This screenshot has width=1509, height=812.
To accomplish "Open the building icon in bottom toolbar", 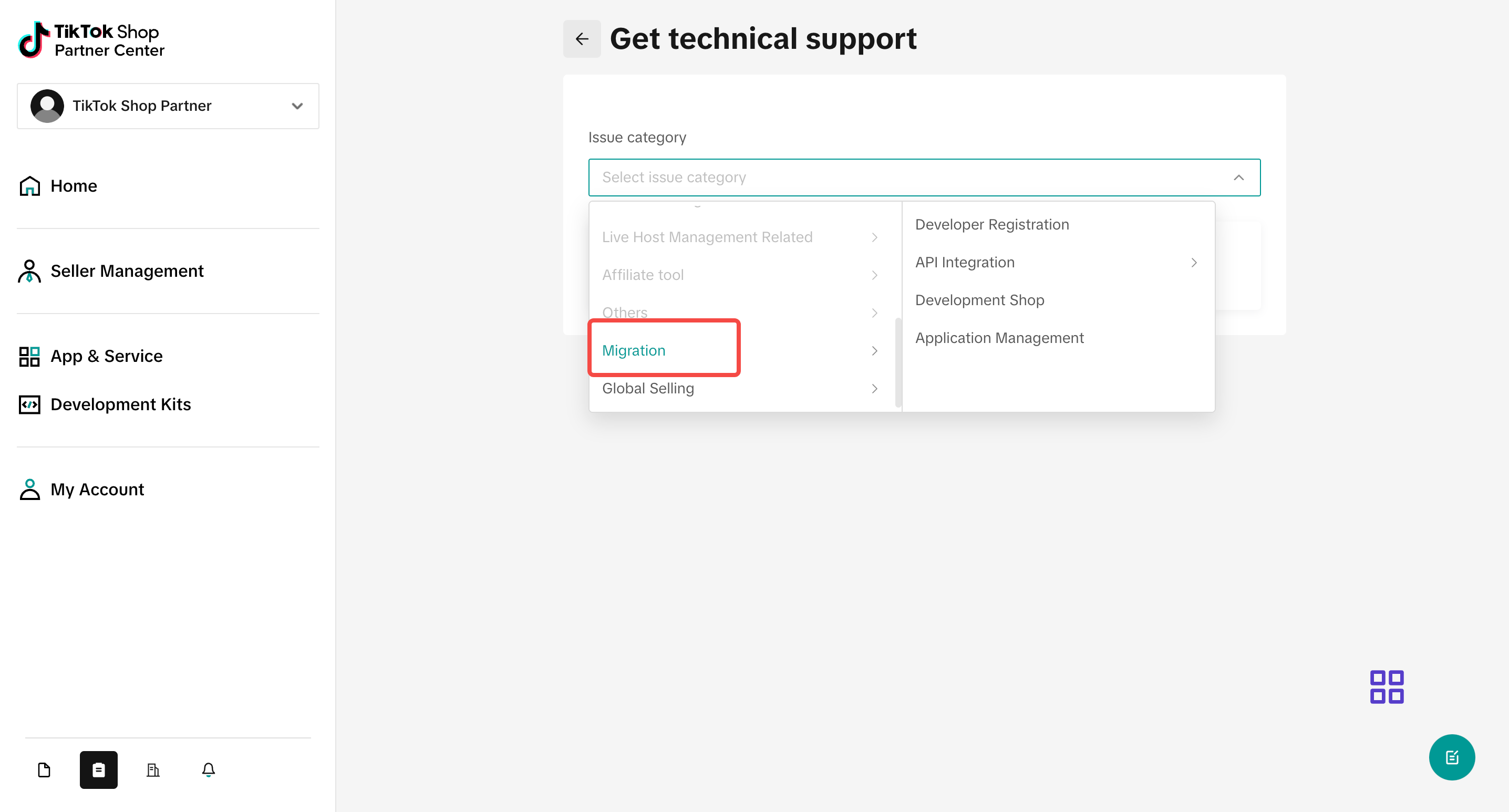I will pyautogui.click(x=153, y=769).
